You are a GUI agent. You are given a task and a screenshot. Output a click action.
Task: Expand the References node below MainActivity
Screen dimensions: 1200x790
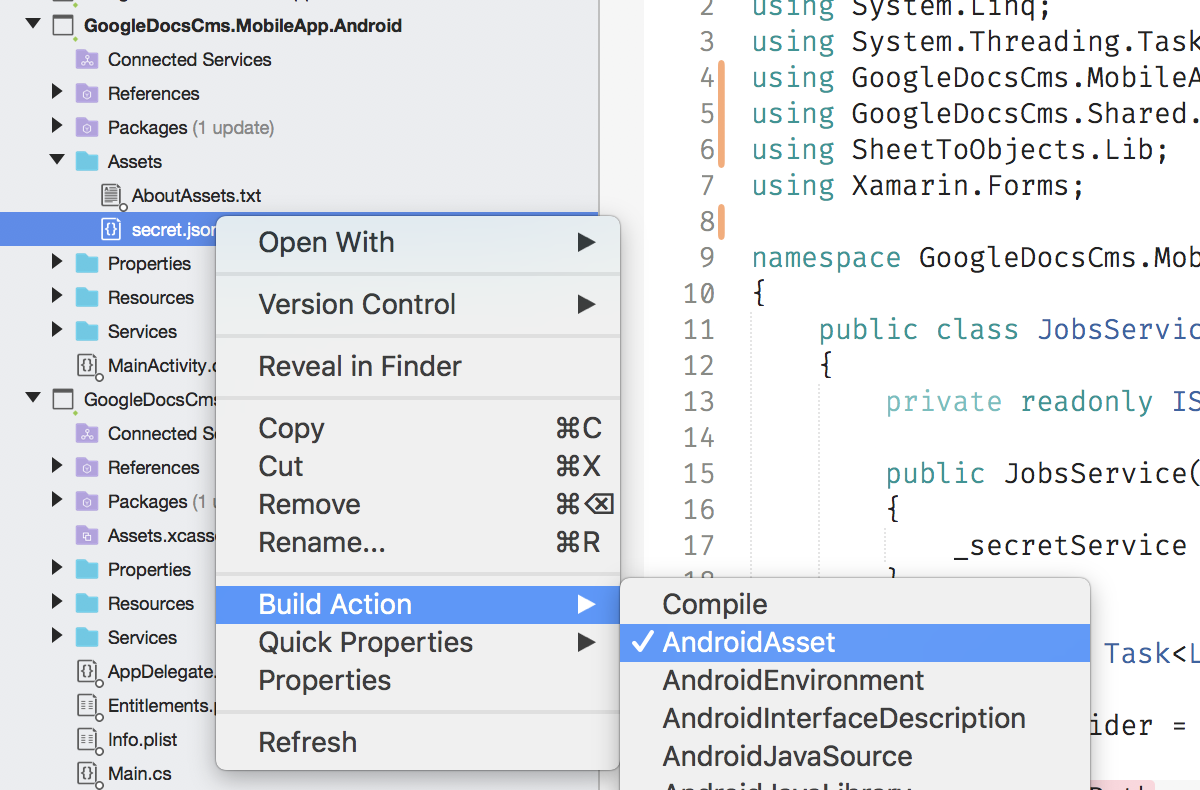point(58,467)
